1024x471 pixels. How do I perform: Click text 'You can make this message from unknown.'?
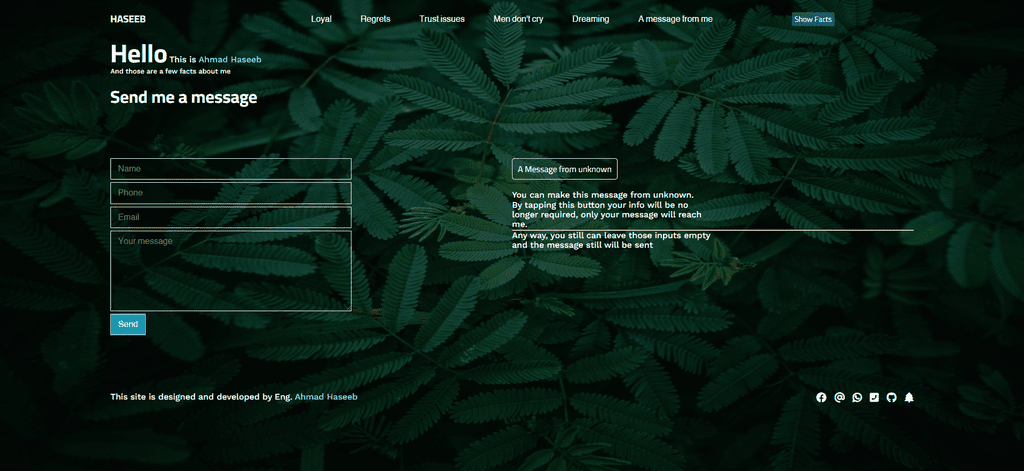click(x=603, y=195)
